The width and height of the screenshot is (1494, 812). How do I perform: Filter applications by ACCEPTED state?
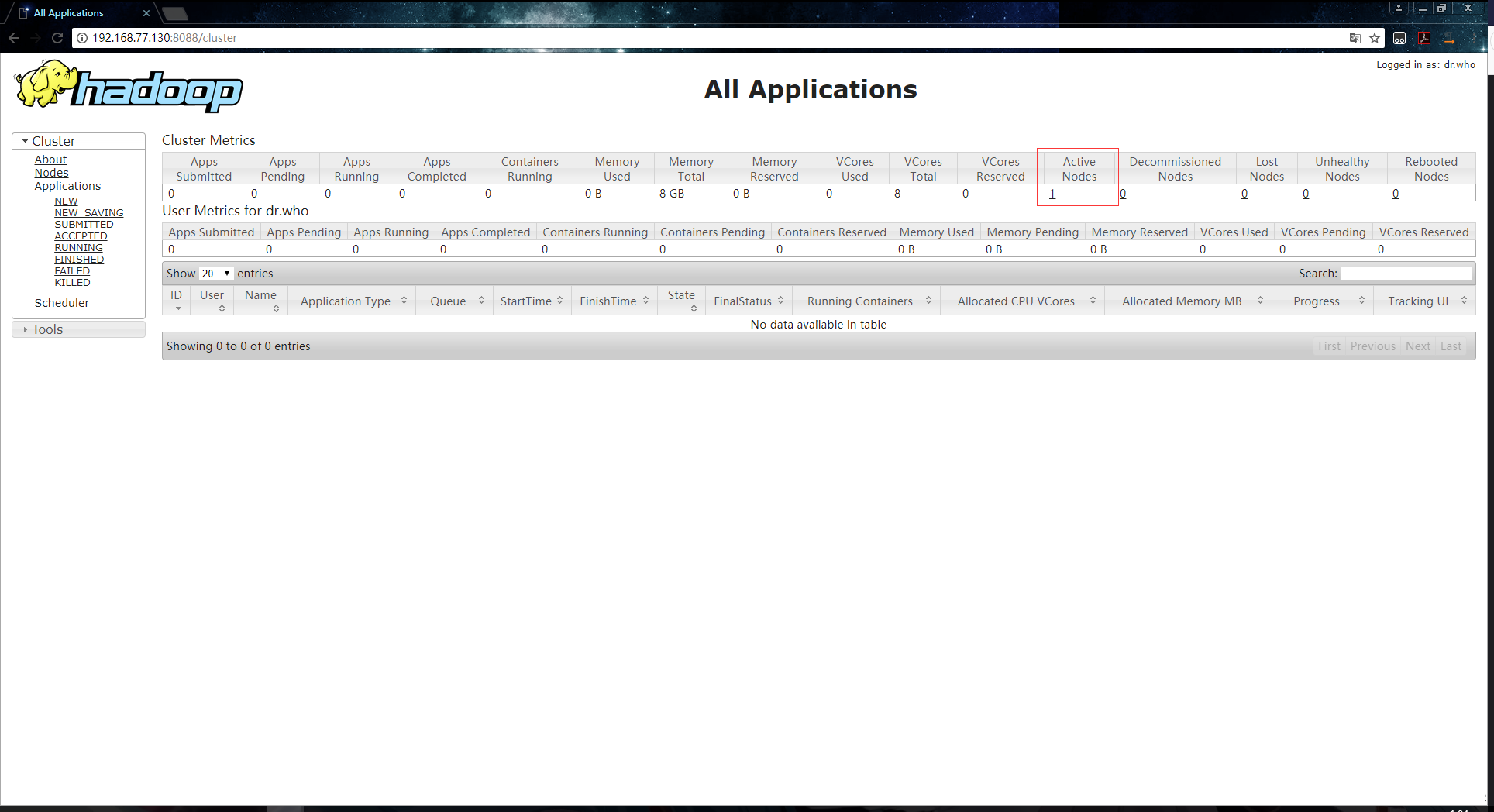81,236
